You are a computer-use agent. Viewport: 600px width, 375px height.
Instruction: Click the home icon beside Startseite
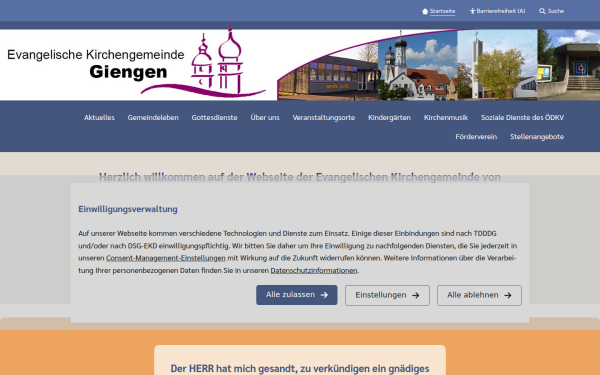(425, 11)
